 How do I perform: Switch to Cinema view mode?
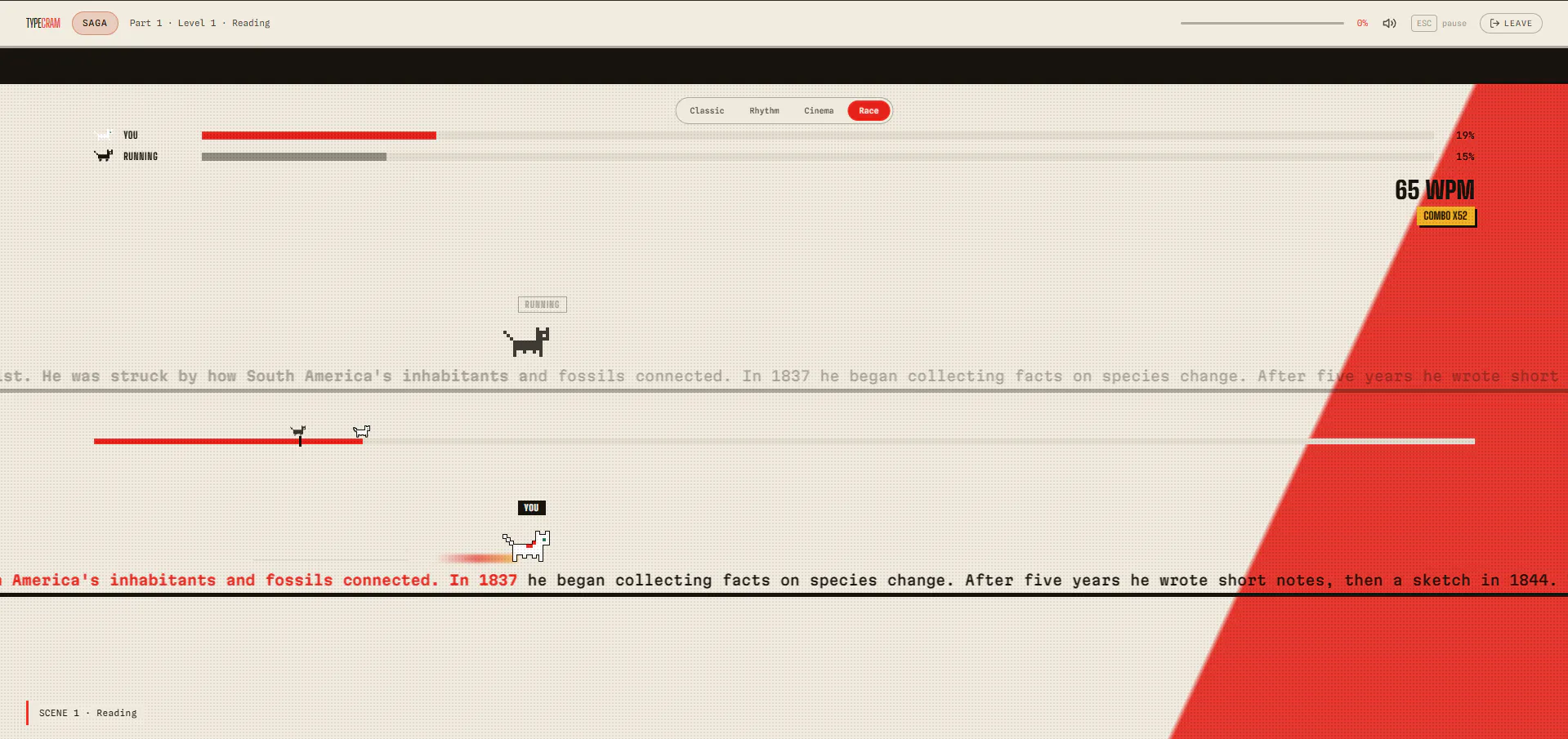point(819,110)
